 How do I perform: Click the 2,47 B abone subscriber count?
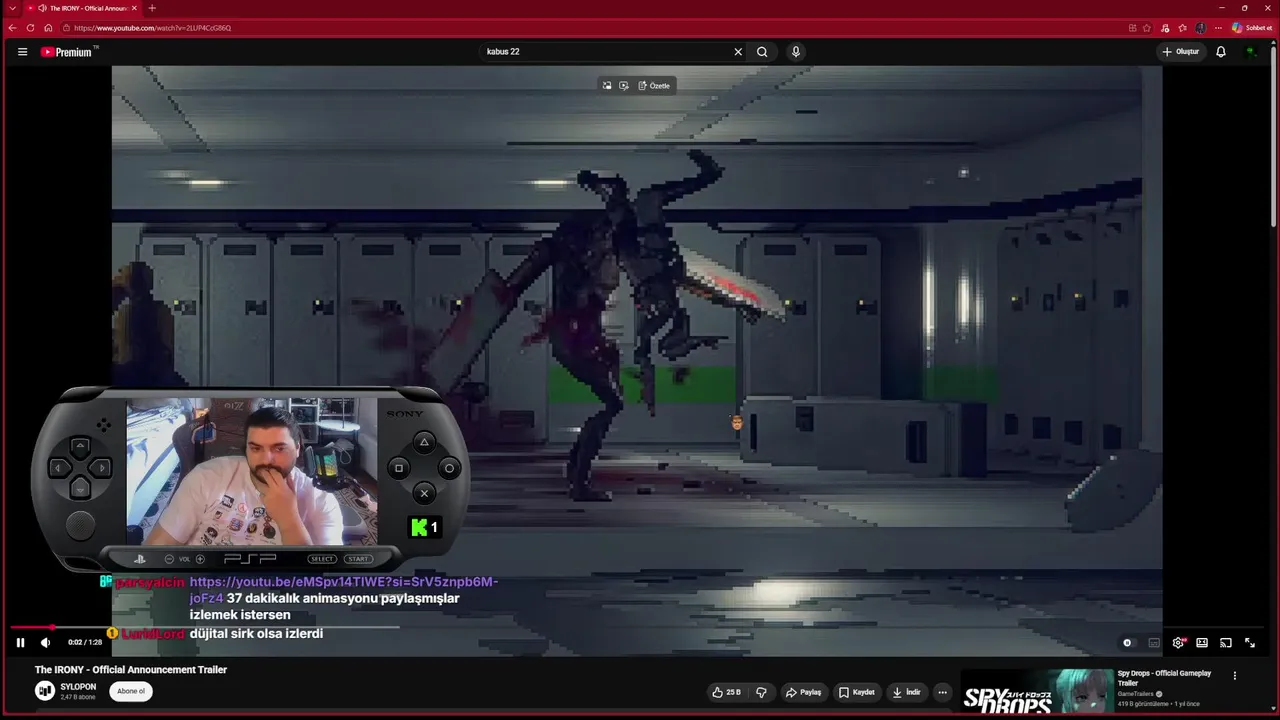click(x=77, y=697)
